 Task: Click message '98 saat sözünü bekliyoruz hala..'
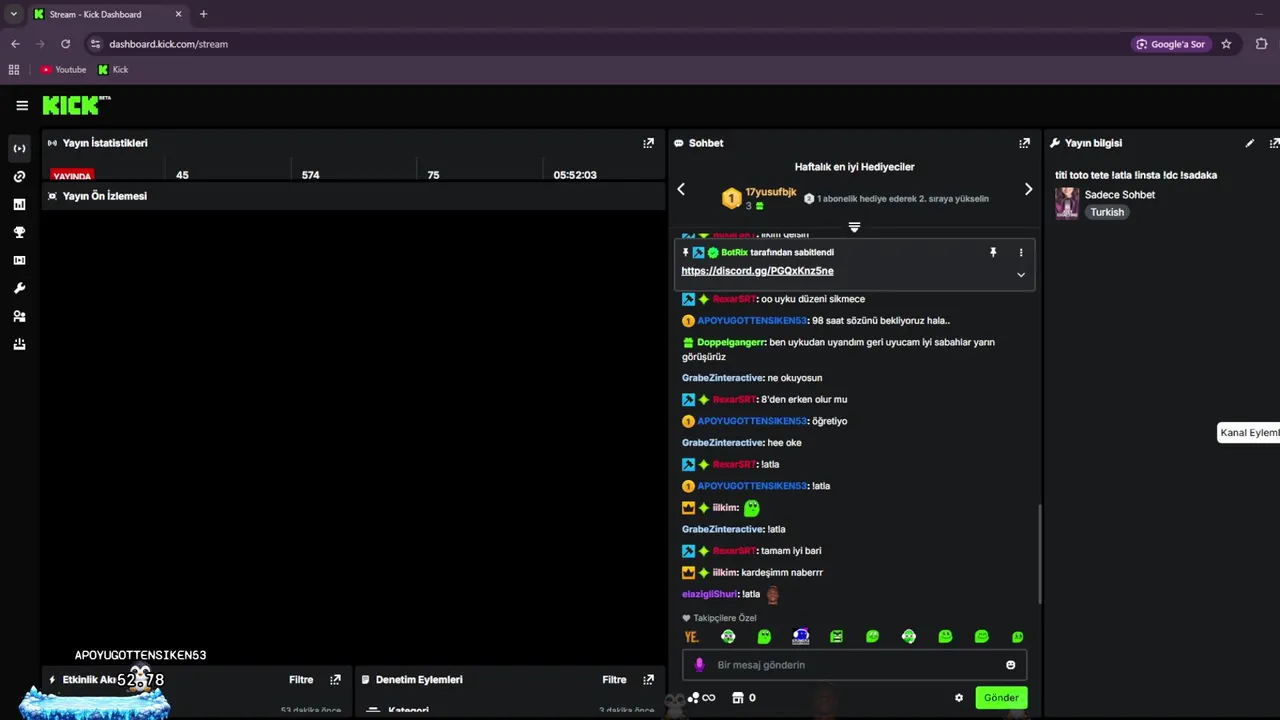pyautogui.click(x=881, y=321)
